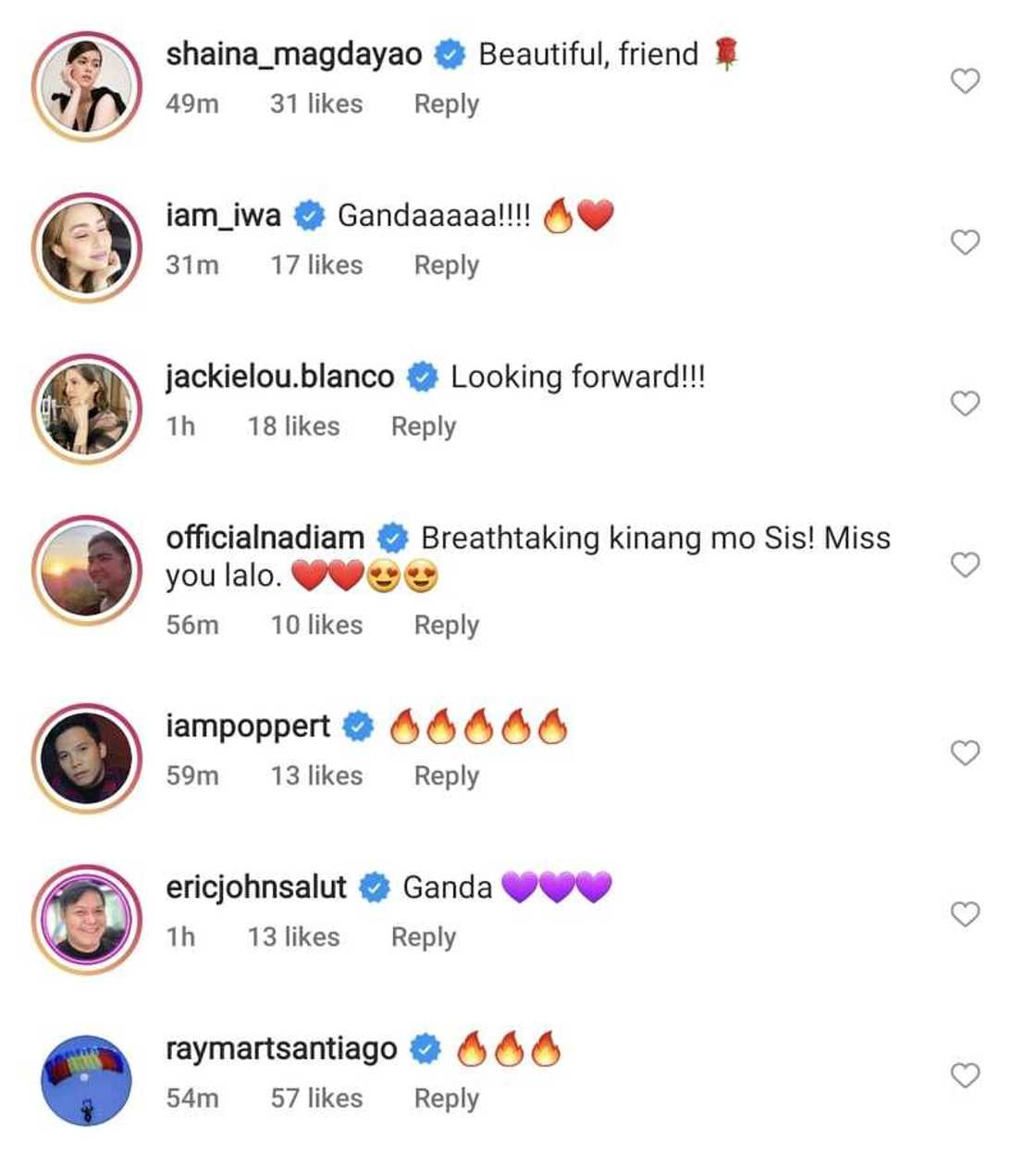This screenshot has height=1166, width=1036.
Task: Like shaina_magdayao's comment with the heart
Action: point(965,81)
